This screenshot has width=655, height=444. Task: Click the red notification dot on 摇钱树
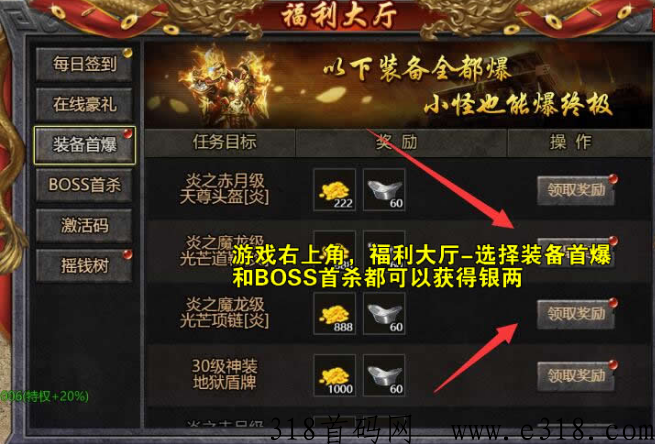[x=127, y=254]
